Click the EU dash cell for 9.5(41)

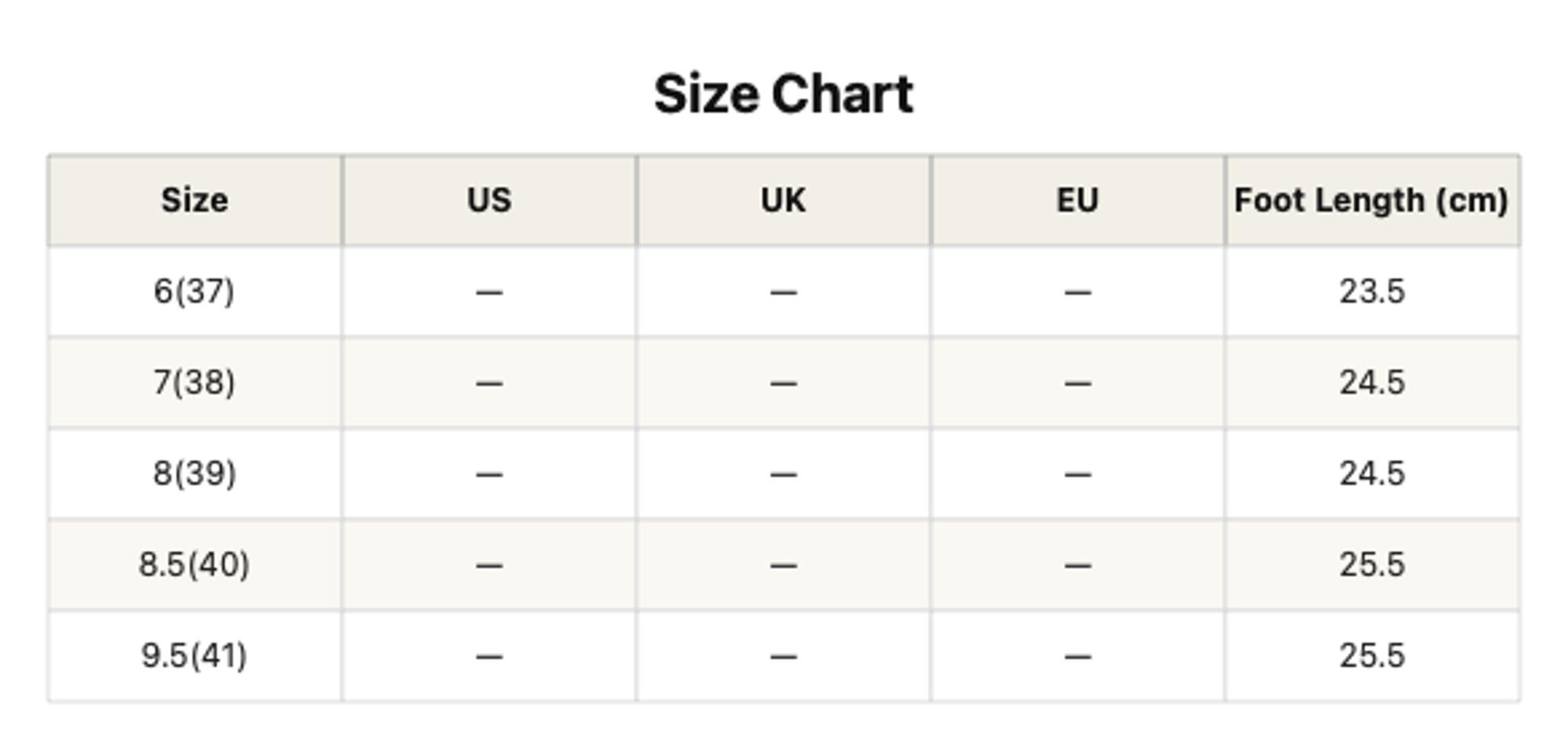point(1078,655)
